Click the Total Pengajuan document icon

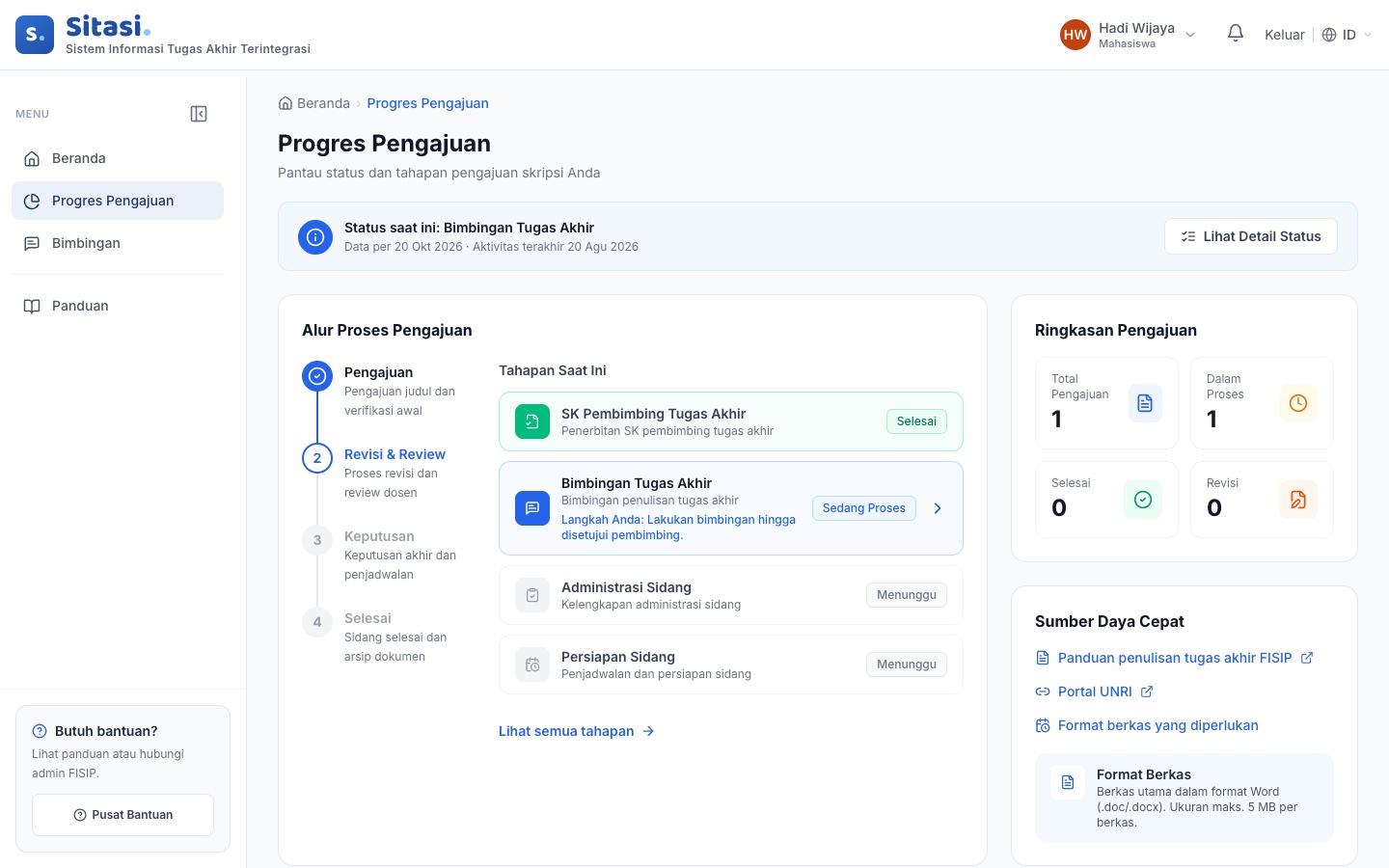1145,403
